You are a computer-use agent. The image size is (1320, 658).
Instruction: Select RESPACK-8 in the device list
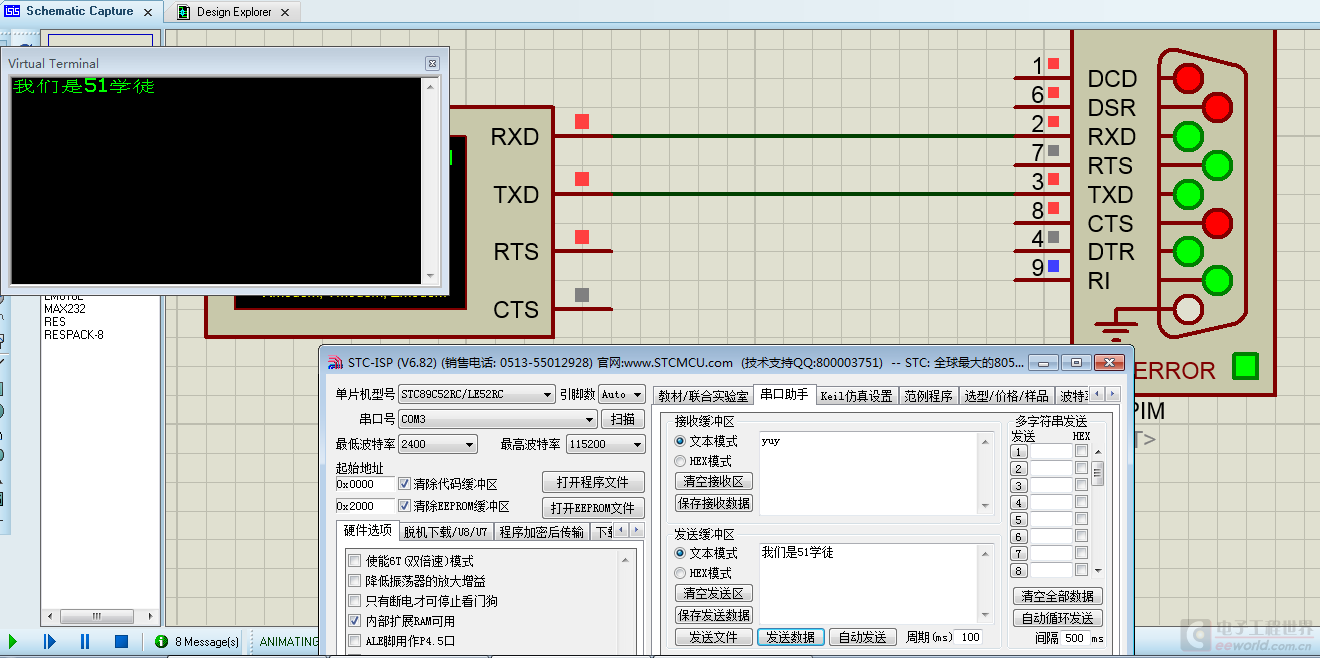[73, 335]
